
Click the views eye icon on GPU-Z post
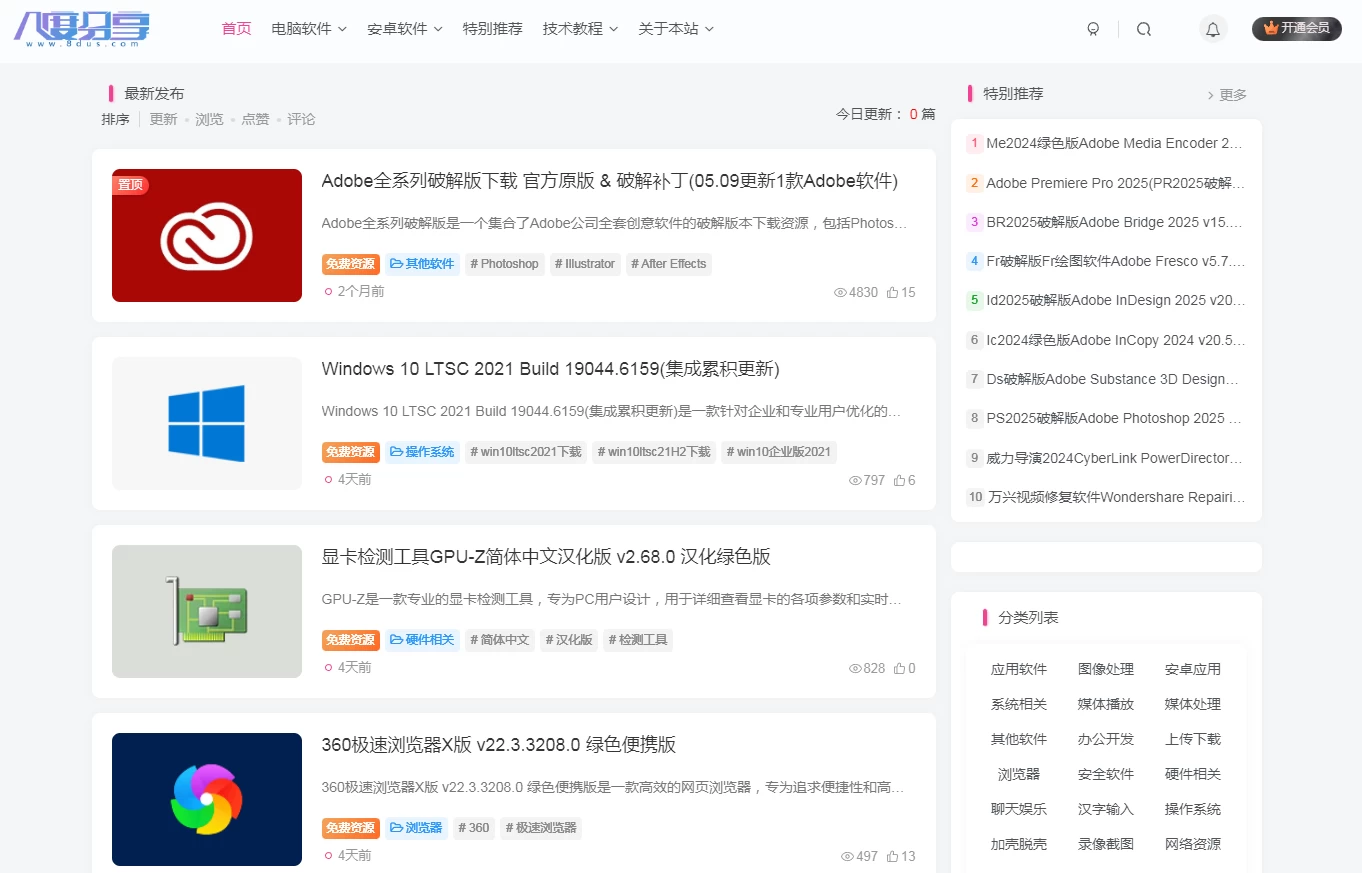(854, 668)
